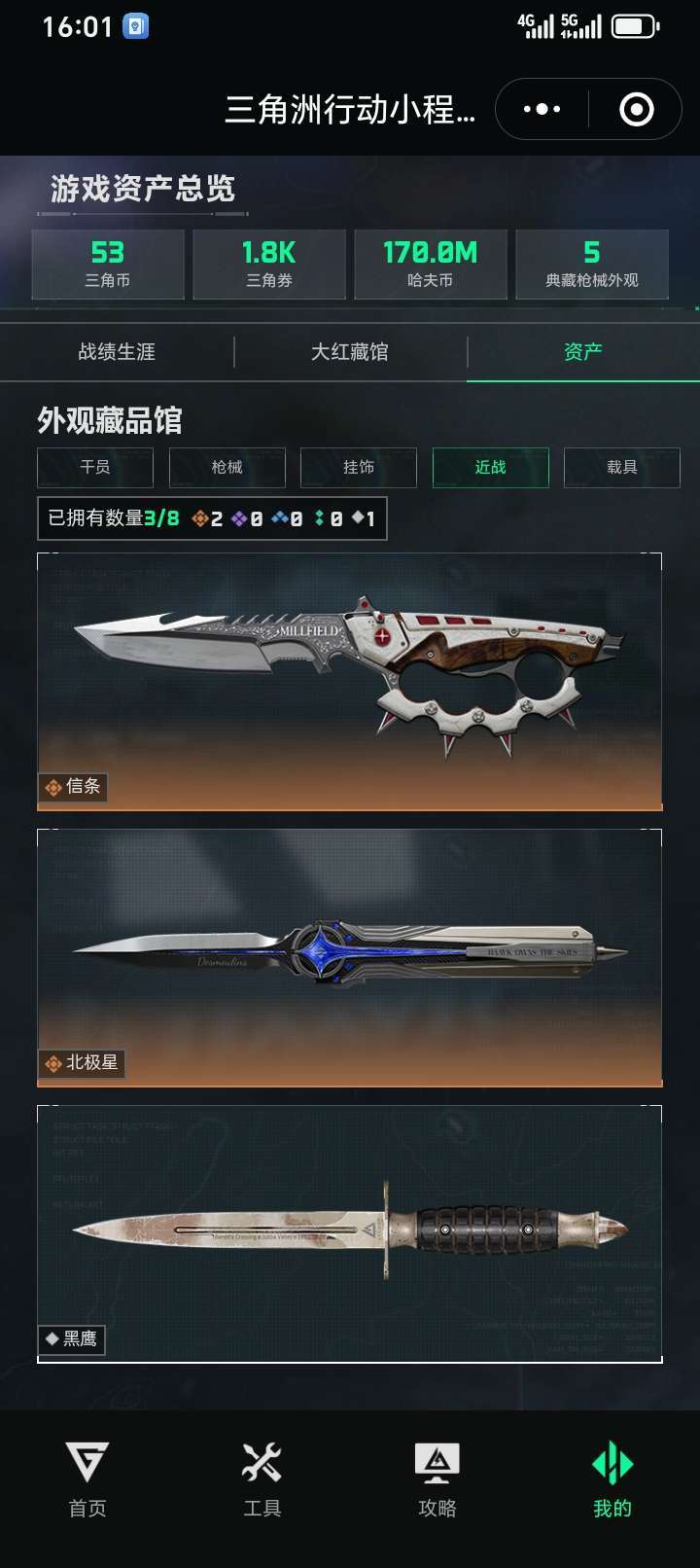Tap the 170.0M 哈夫币 stat box
This screenshot has width=700, height=1568.
pyautogui.click(x=431, y=264)
